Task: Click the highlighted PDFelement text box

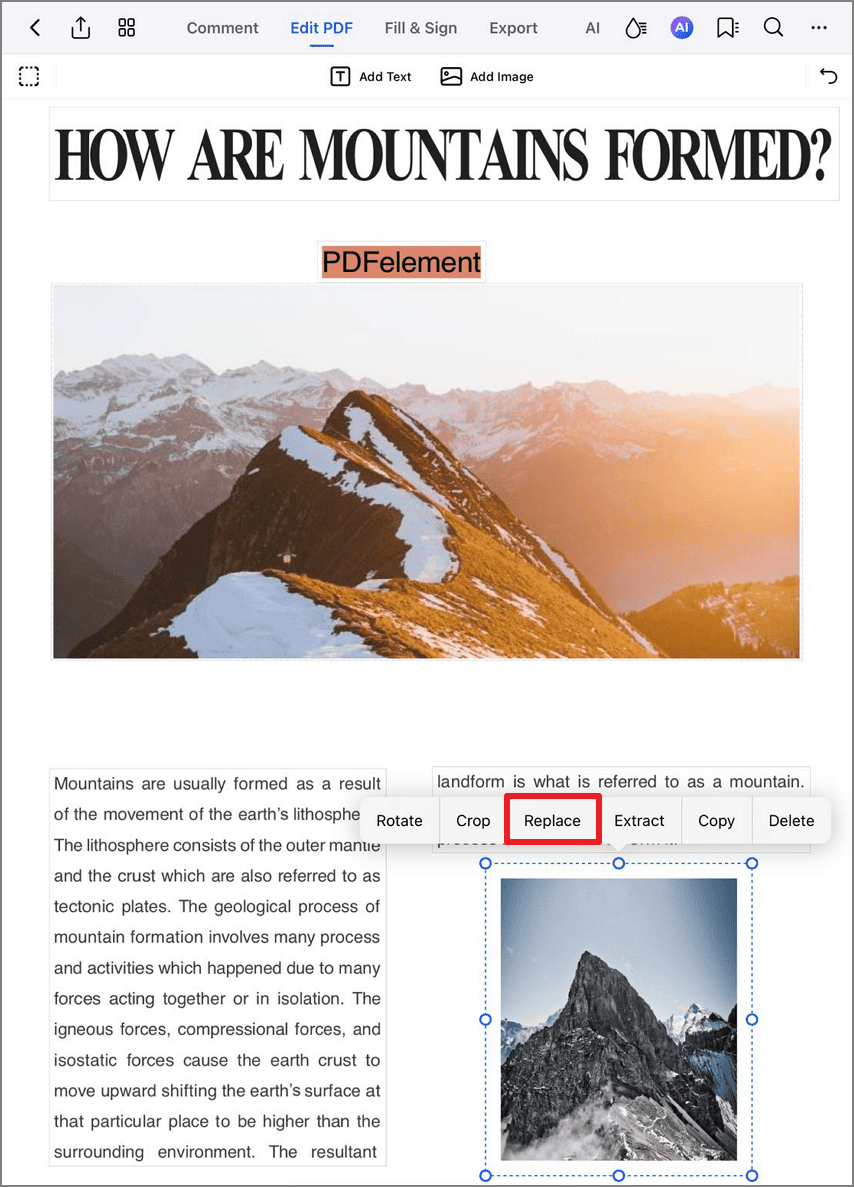Action: pyautogui.click(x=401, y=262)
